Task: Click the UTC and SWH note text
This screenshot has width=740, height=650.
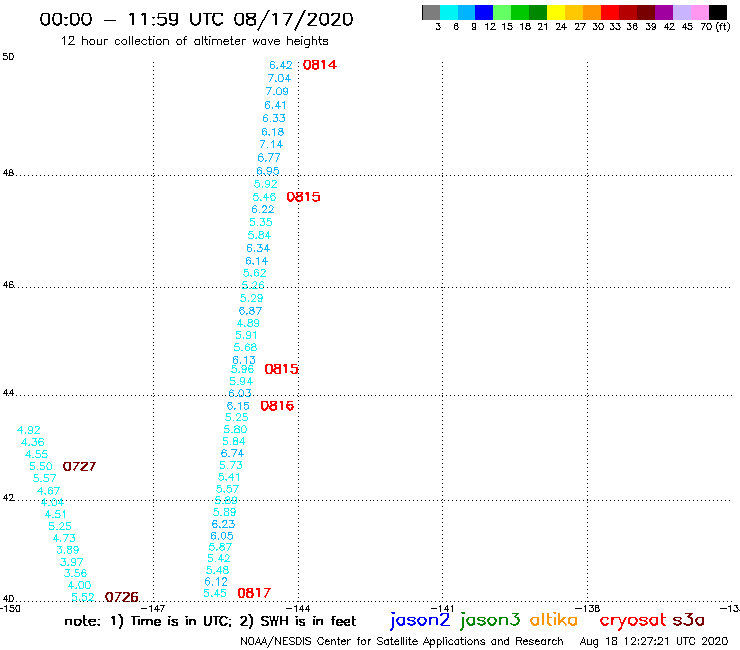Action: pyautogui.click(x=210, y=621)
